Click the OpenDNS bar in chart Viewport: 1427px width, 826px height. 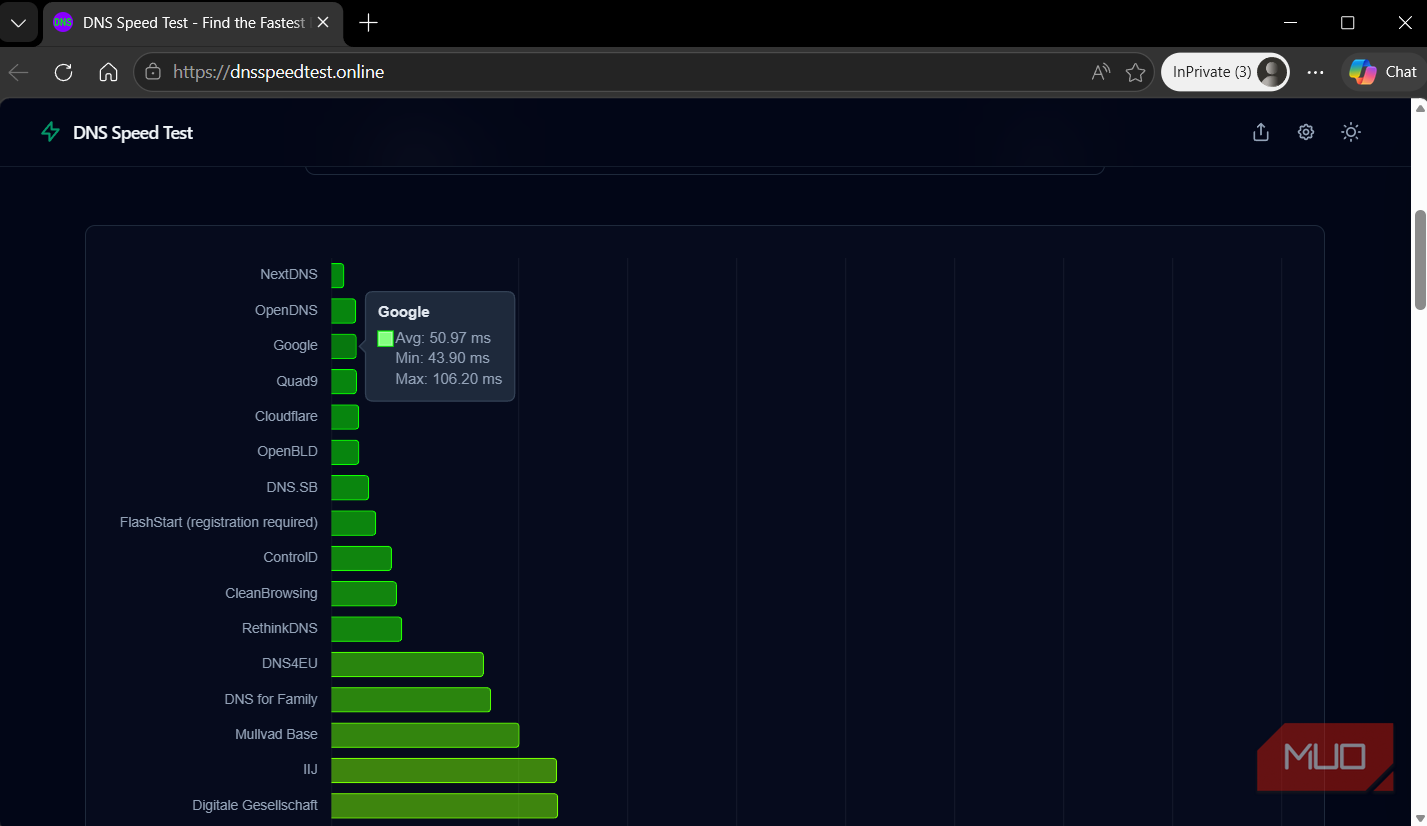[x=343, y=311]
